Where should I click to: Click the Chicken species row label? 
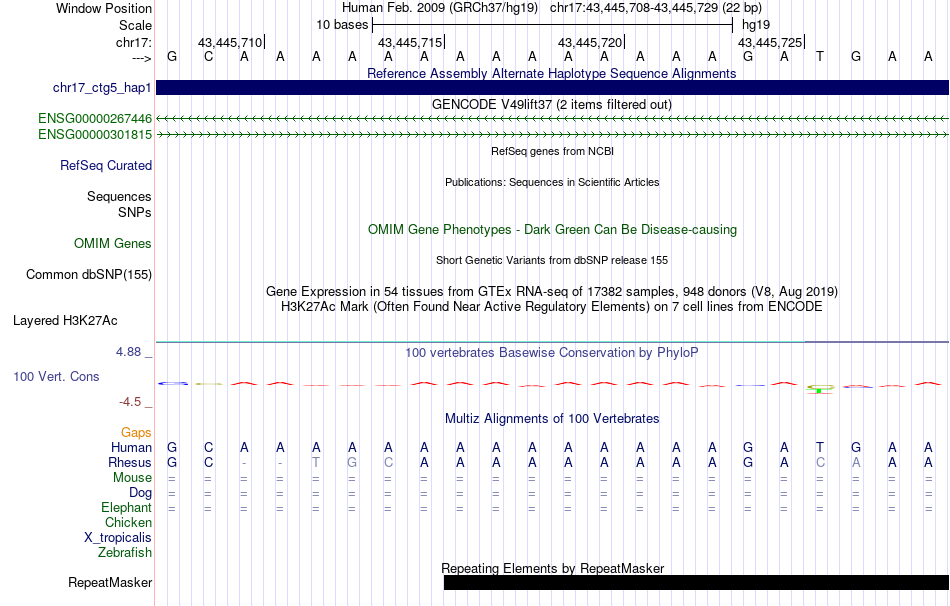(128, 522)
